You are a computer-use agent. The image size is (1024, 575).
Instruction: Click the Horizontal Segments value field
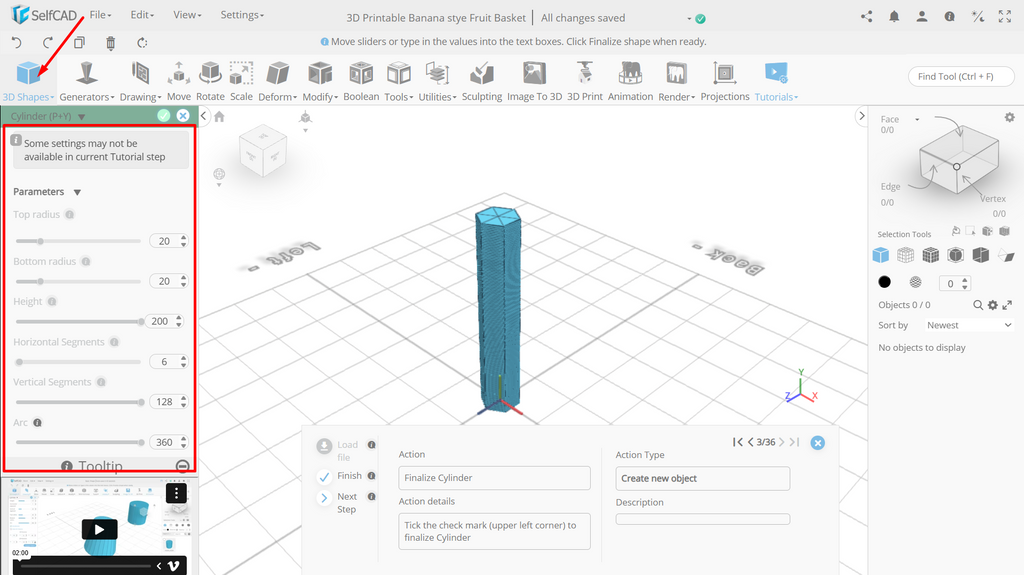coord(165,362)
